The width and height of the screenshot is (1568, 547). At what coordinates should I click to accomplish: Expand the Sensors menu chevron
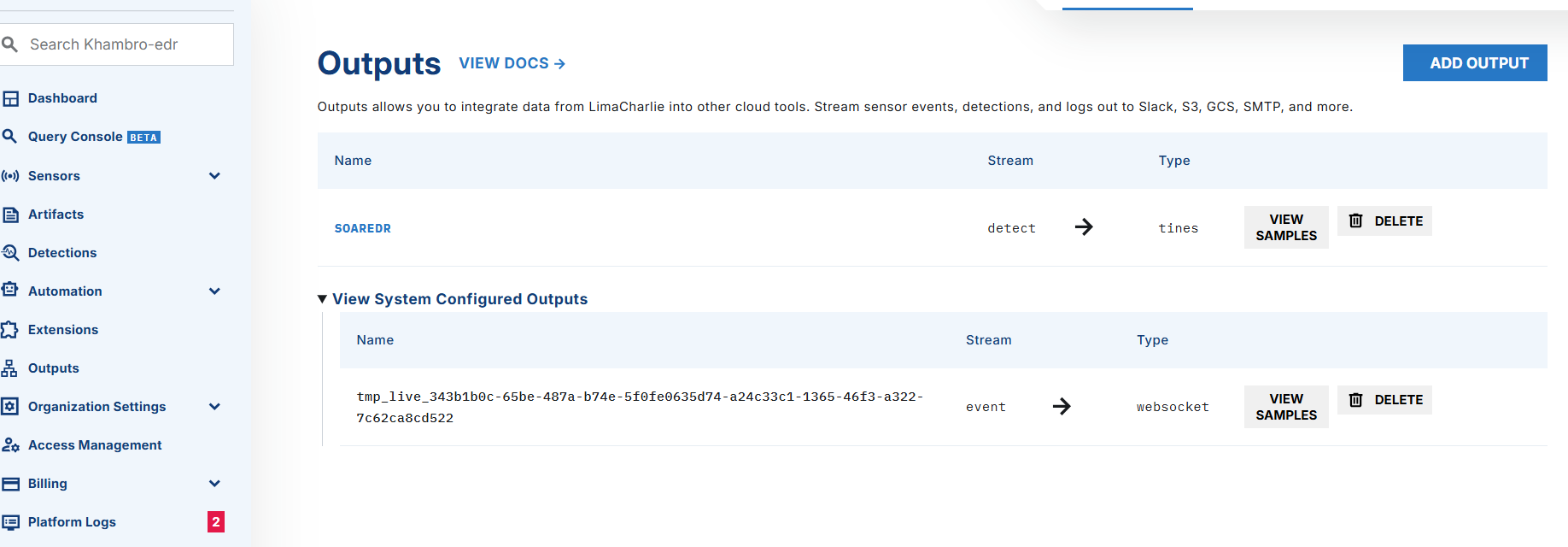(214, 176)
